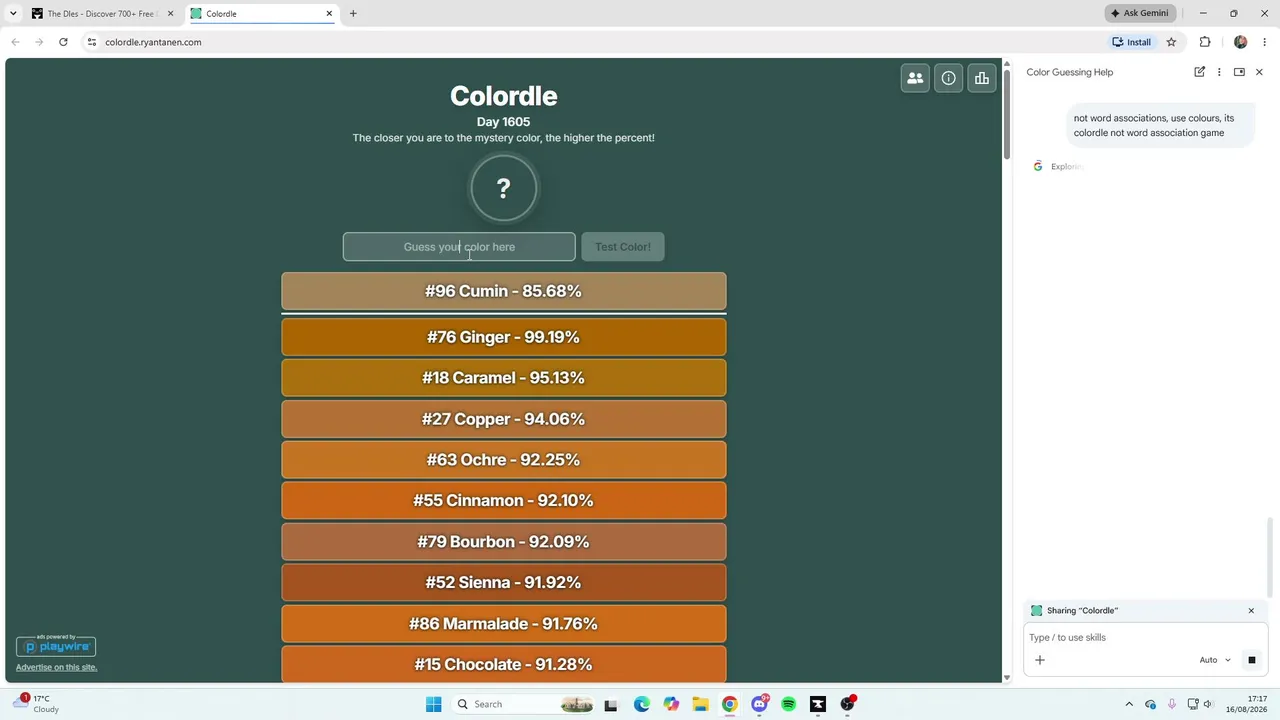Image resolution: width=1280 pixels, height=720 pixels.
Task: Click the #18 Caramel - 95.13% row
Action: click(x=504, y=378)
